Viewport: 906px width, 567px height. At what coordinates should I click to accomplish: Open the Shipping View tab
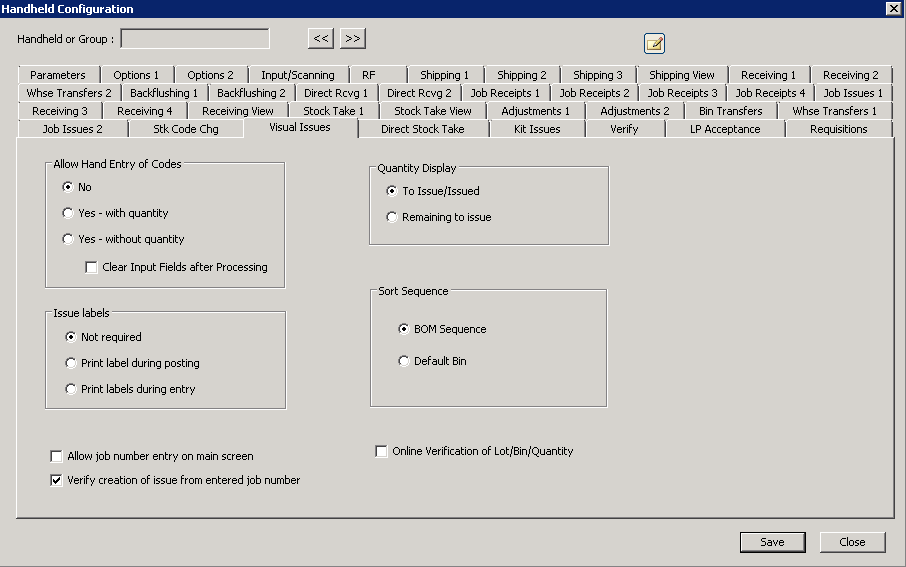point(681,75)
